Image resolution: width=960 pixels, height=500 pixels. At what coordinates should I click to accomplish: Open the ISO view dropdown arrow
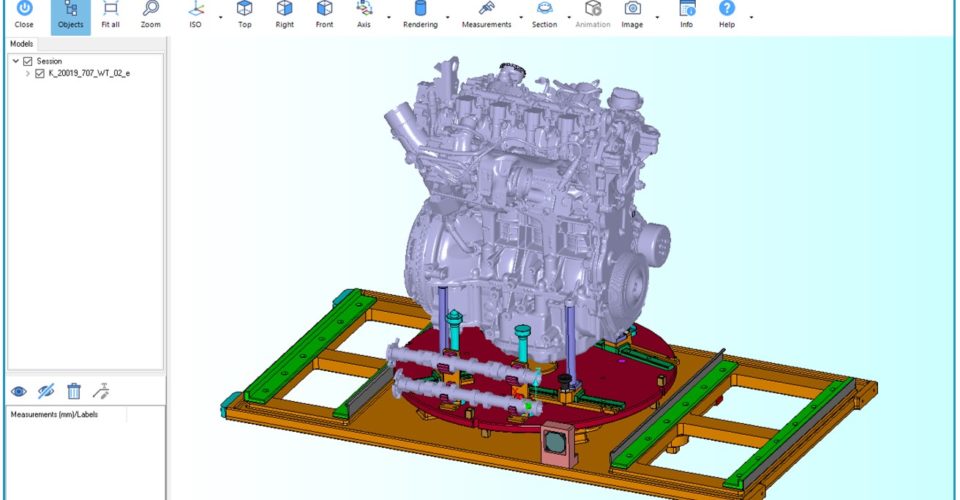click(x=220, y=17)
